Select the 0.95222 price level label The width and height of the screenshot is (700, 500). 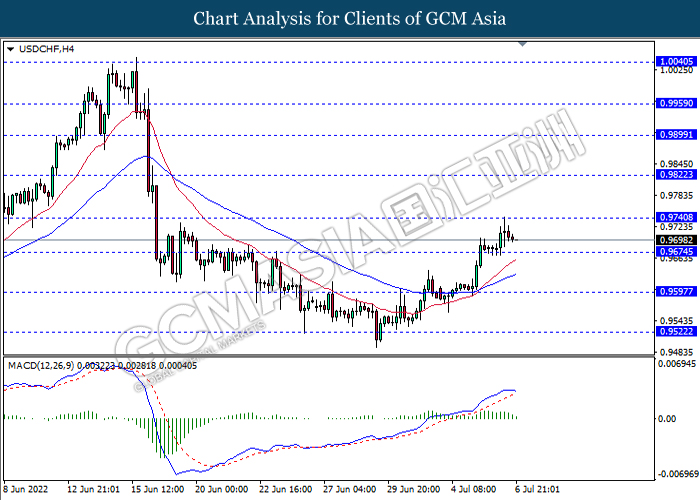676,331
